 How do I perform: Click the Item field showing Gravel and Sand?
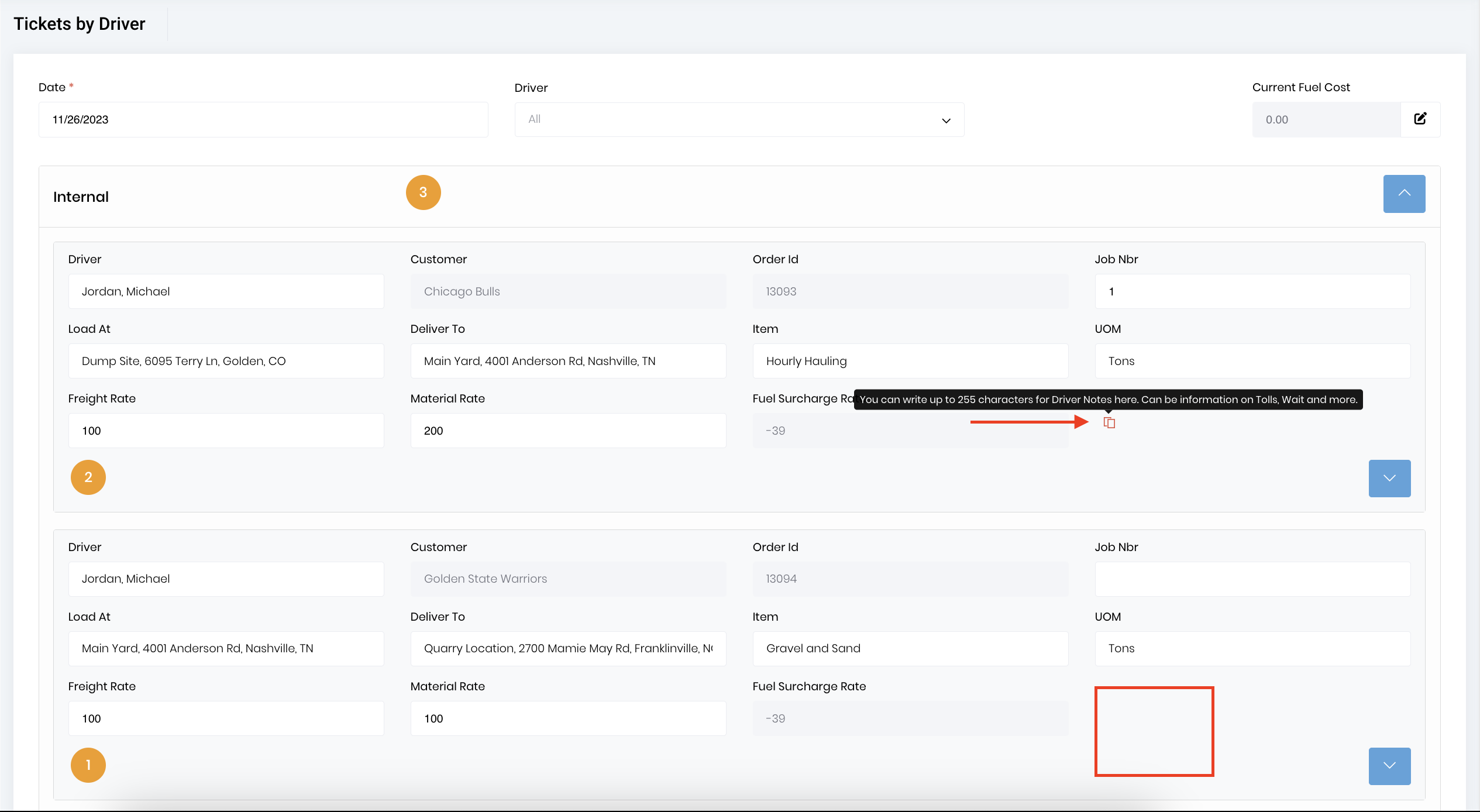coord(910,648)
